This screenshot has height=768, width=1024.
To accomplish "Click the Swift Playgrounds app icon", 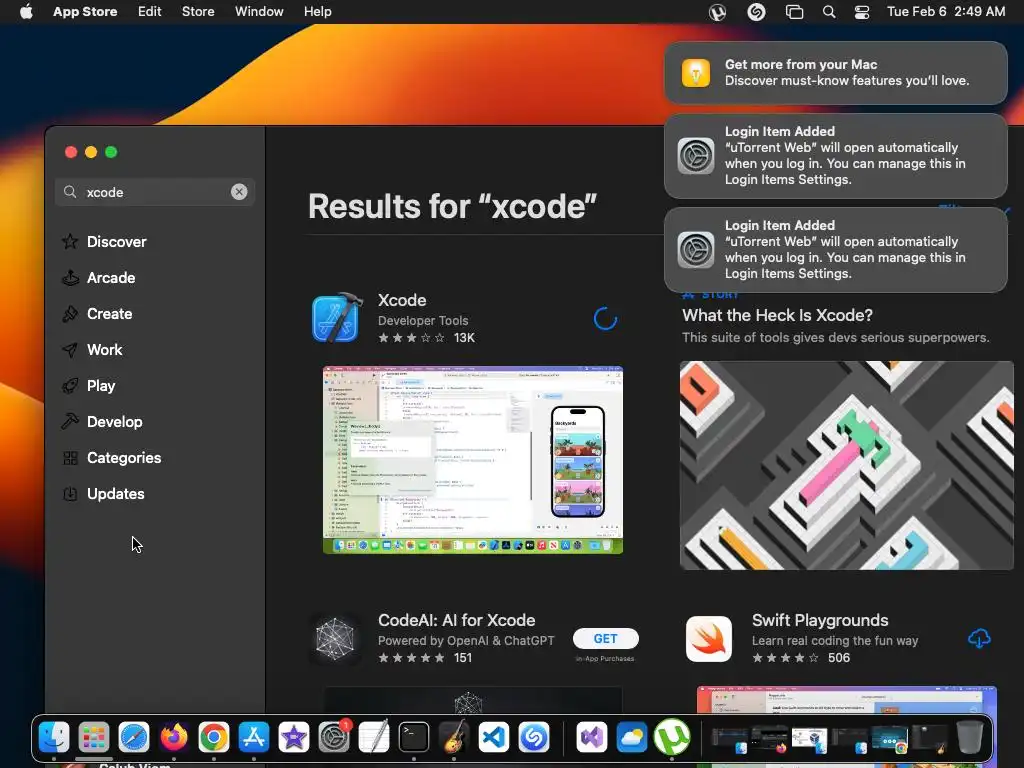I will click(x=709, y=639).
